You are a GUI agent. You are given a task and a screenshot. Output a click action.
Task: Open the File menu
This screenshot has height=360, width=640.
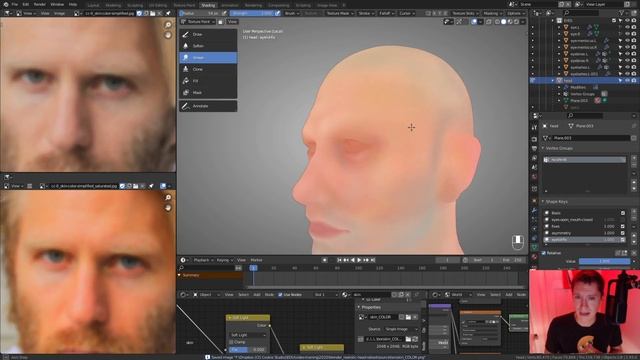[x=15, y=4]
